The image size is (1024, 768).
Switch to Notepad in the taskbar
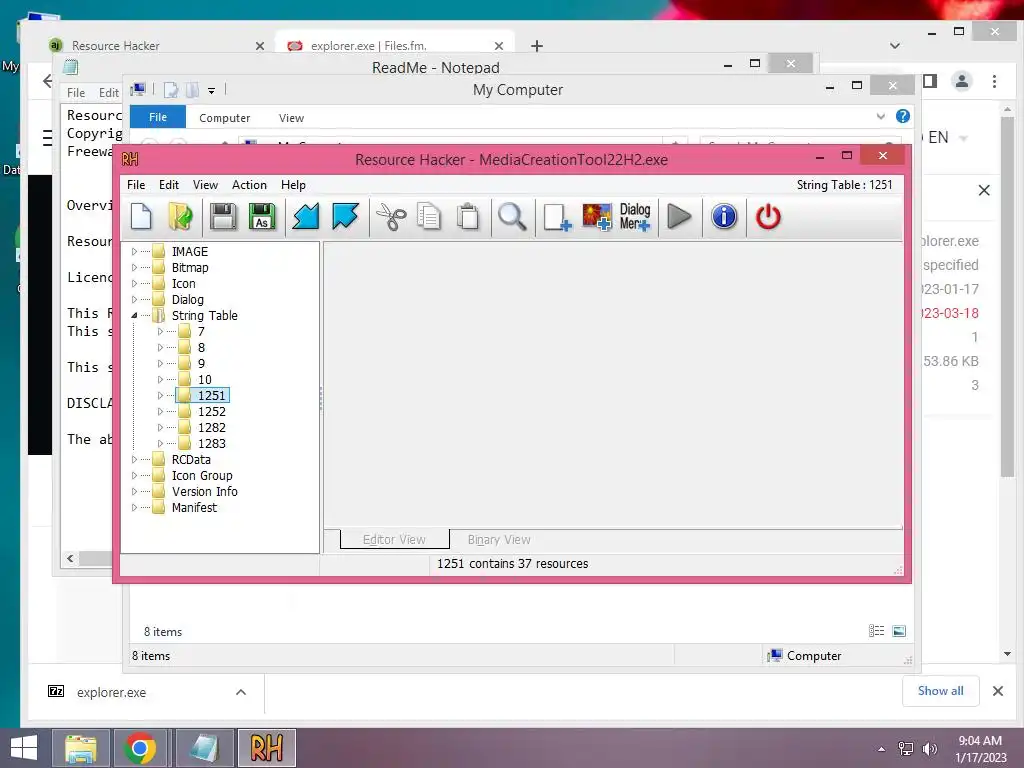pos(204,748)
